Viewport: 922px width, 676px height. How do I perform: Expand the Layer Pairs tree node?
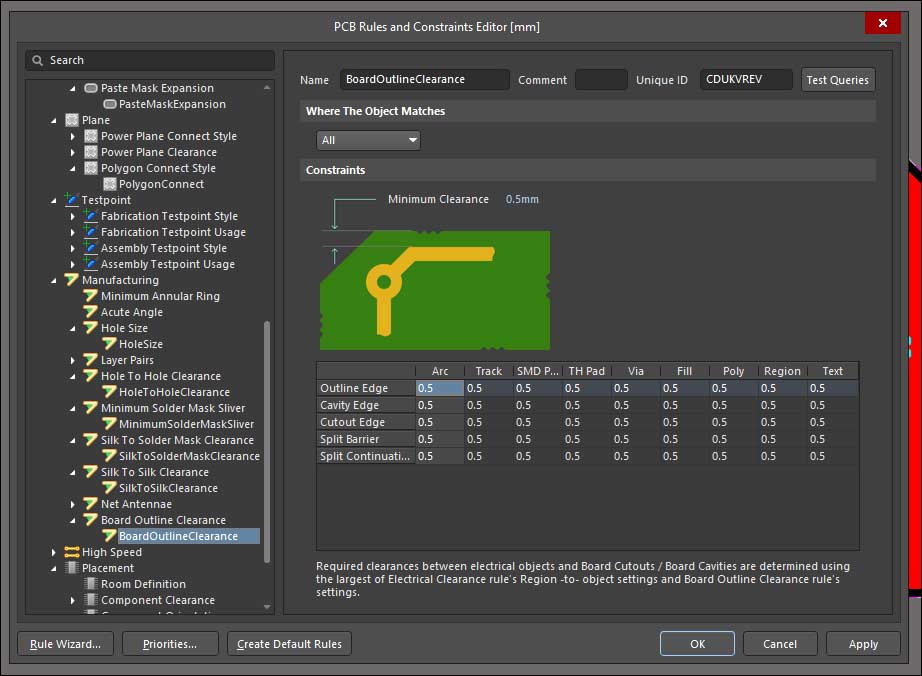(73, 360)
